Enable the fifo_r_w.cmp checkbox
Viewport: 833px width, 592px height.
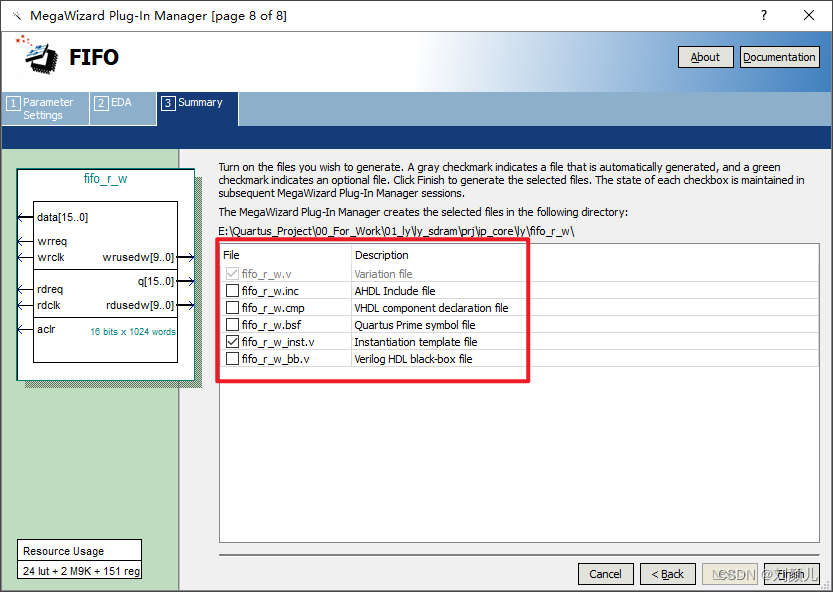click(x=232, y=308)
